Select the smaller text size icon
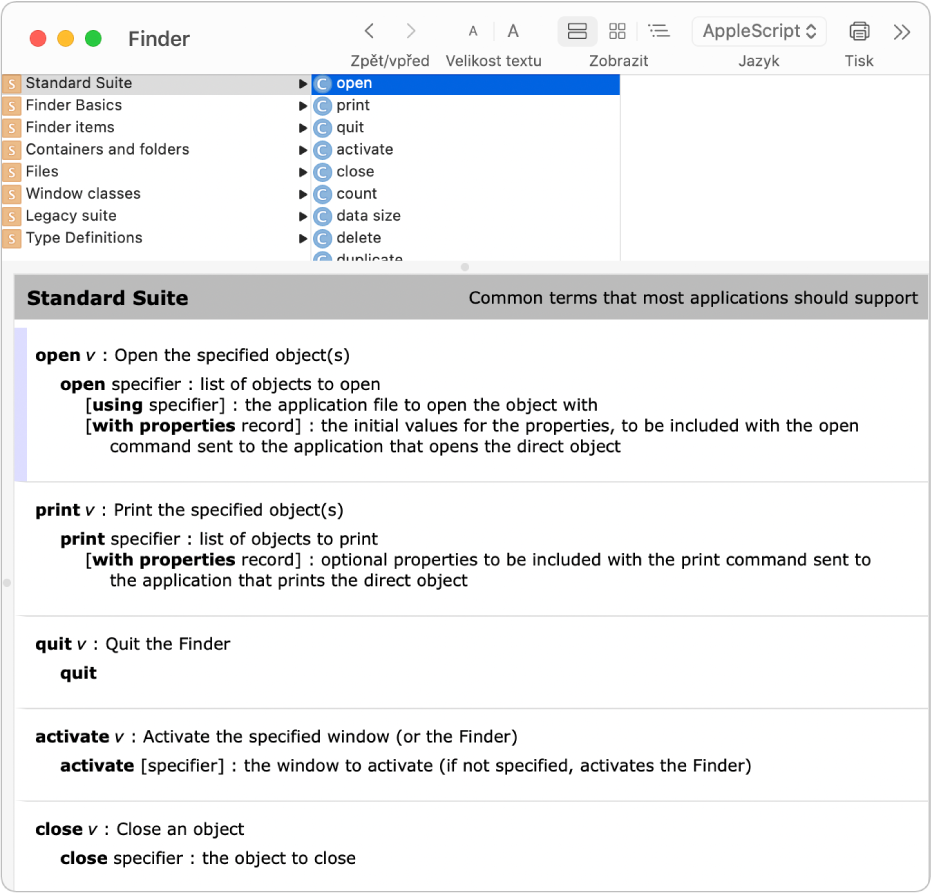This screenshot has height=894, width=934. pos(472,31)
